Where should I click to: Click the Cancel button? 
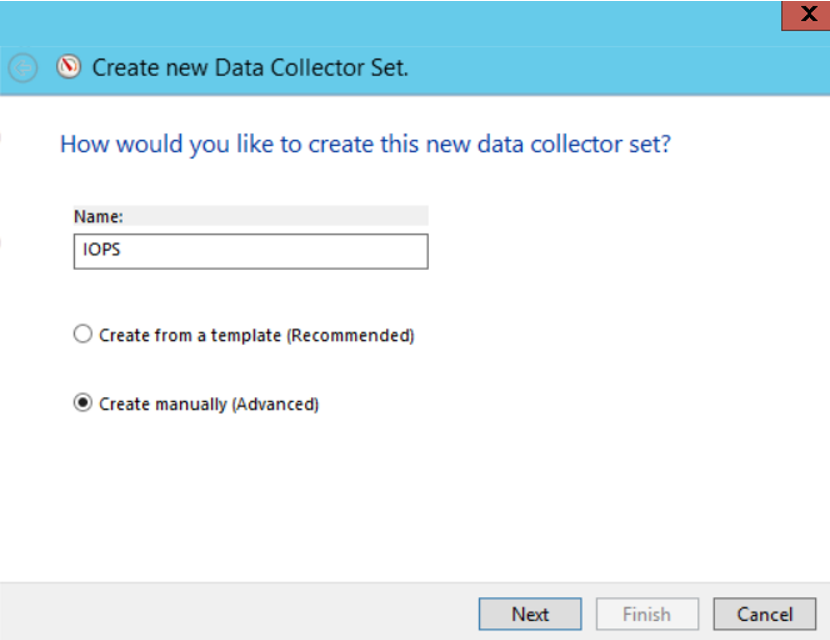click(x=764, y=614)
